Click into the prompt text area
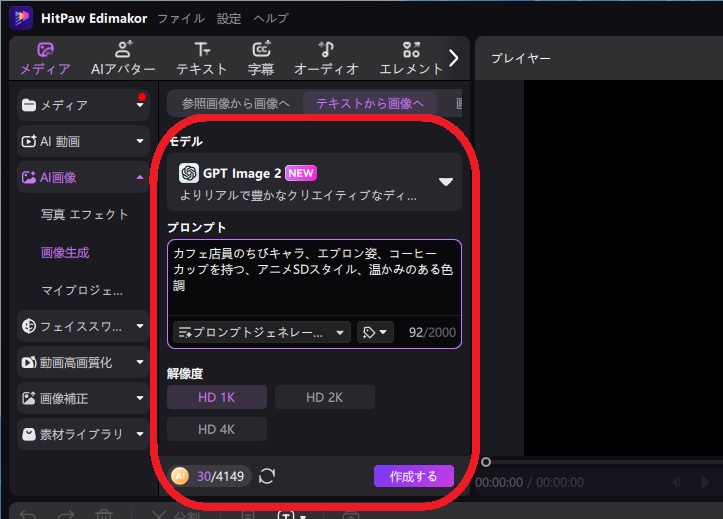 coord(314,277)
